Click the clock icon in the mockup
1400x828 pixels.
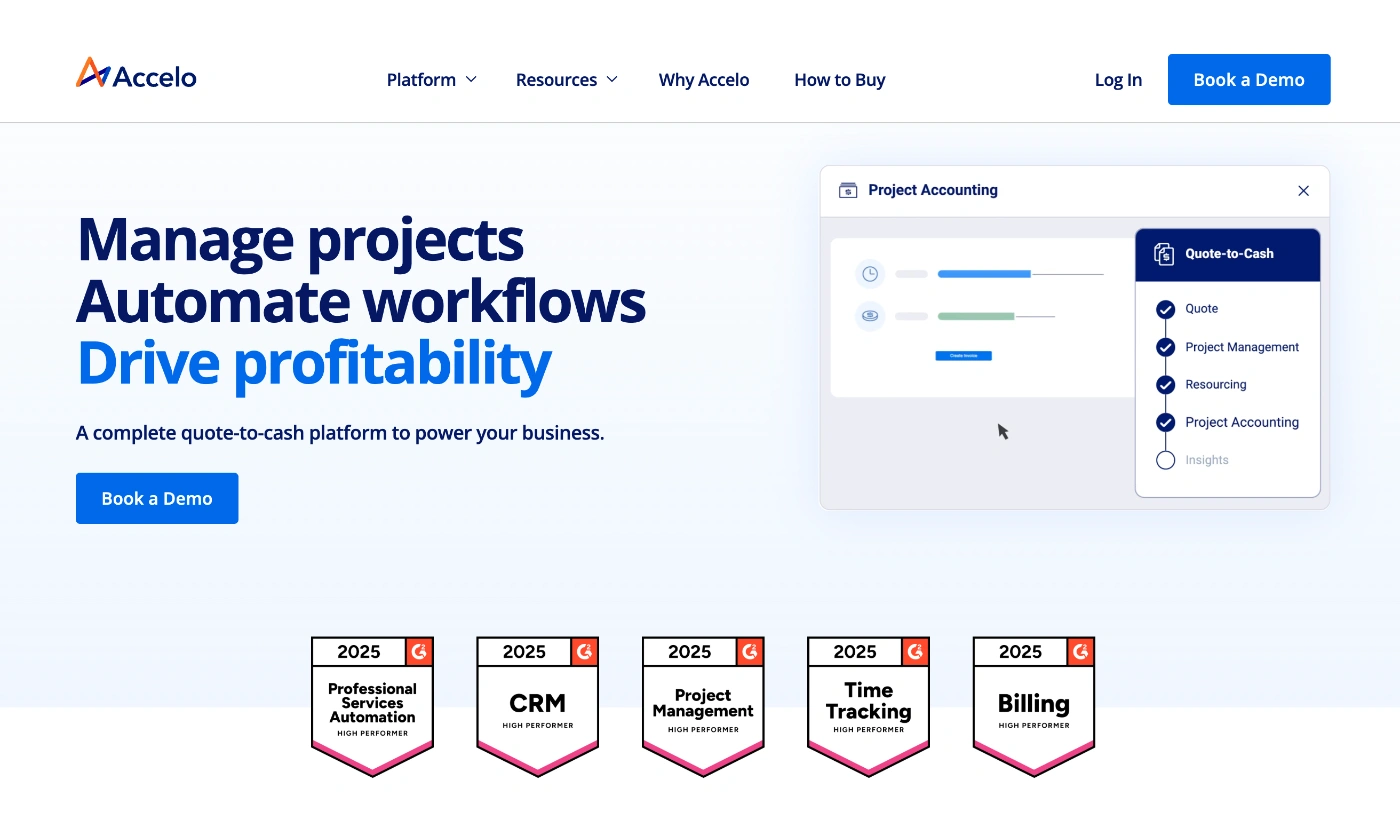tap(870, 273)
